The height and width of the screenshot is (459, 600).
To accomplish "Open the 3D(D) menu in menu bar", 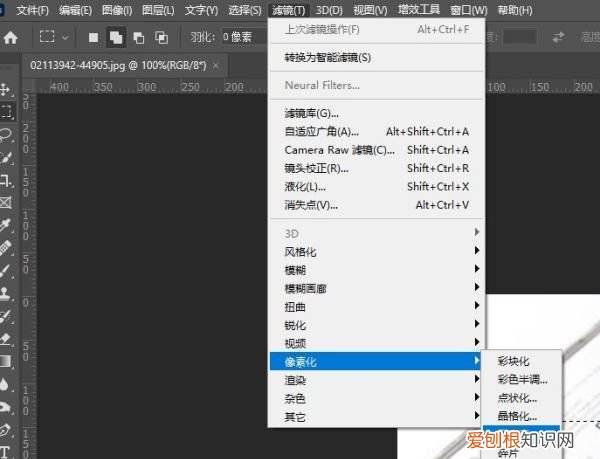I will tap(329, 10).
